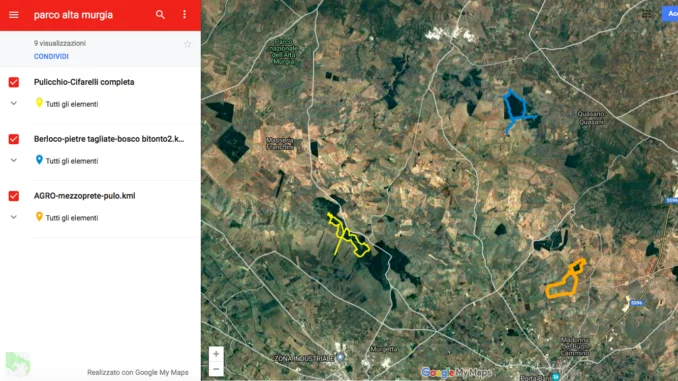The width and height of the screenshot is (678, 381).
Task: Expand AGRO-mezzoprete-pulo layer elements chevron
Action: tap(14, 217)
